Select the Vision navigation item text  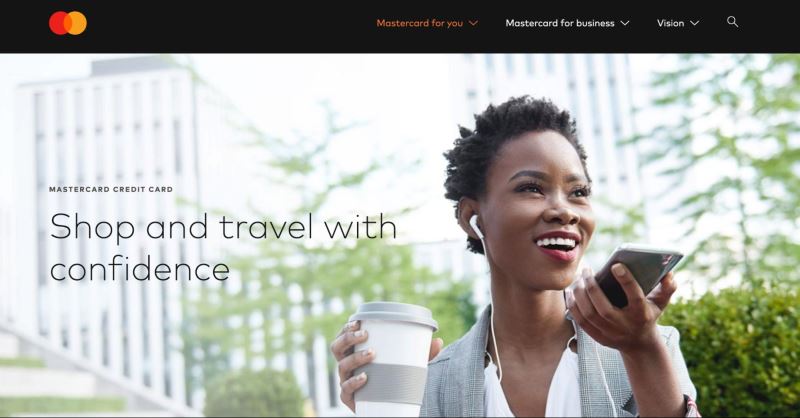tap(670, 23)
